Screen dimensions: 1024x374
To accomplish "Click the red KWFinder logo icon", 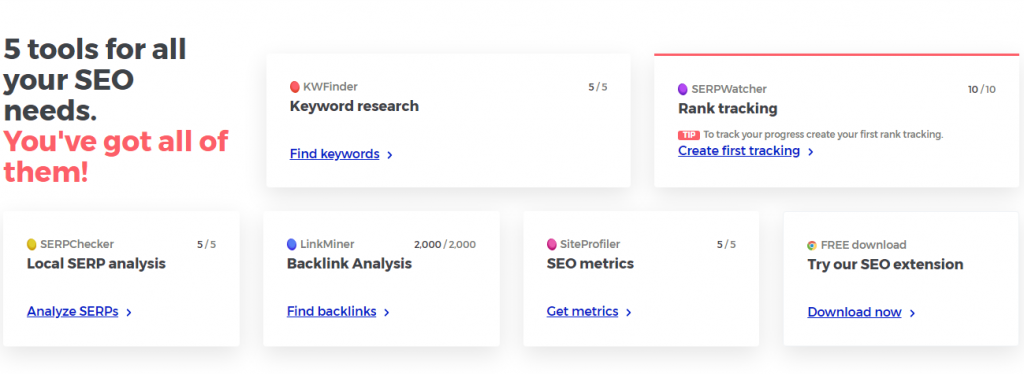I will coord(295,87).
